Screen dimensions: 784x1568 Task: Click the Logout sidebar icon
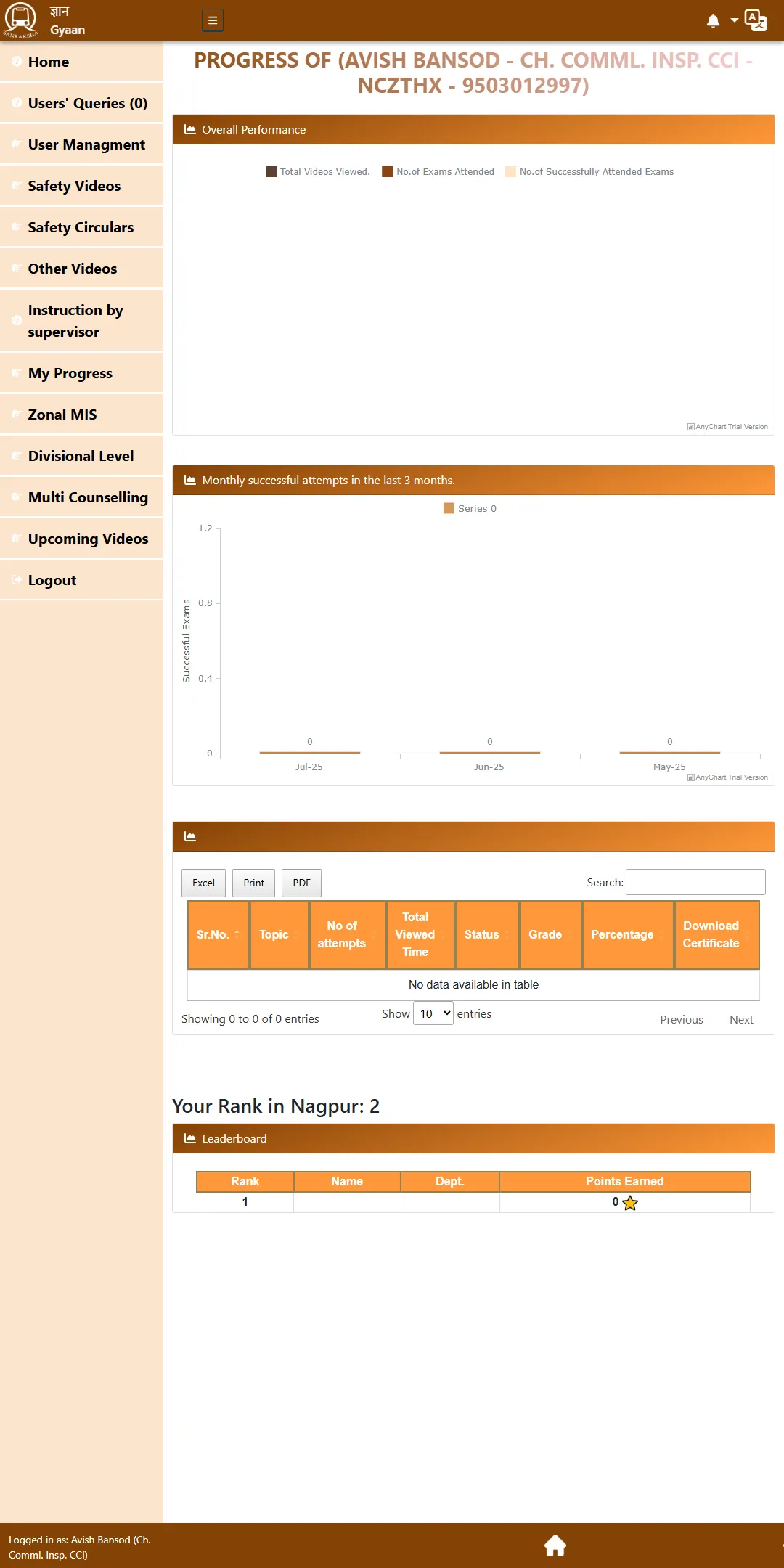[x=16, y=580]
